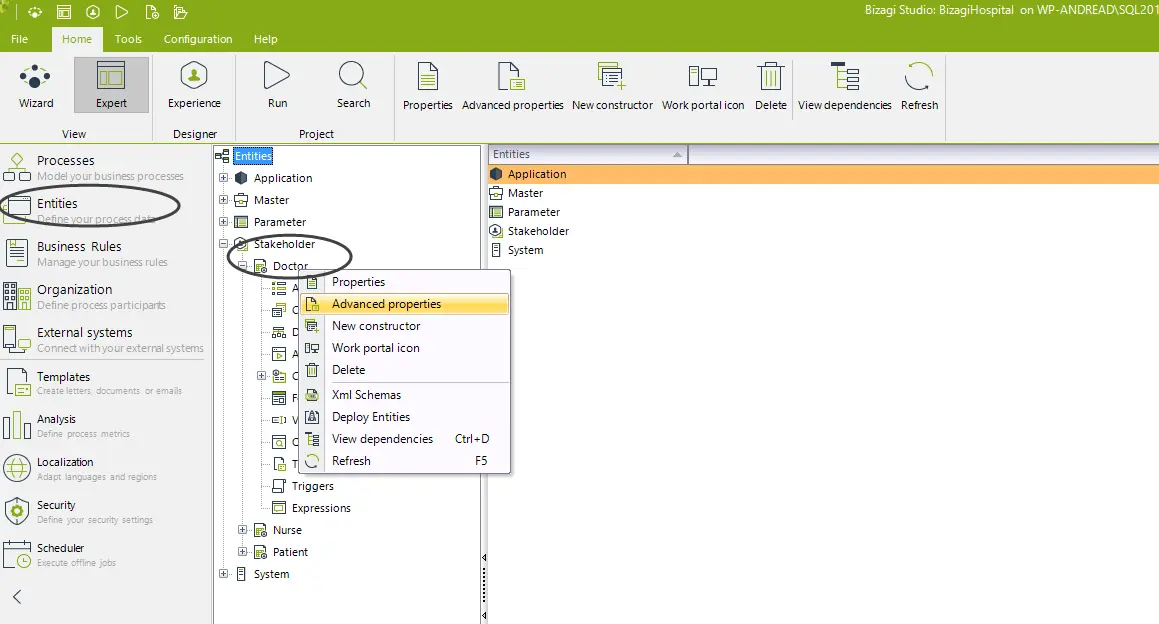This screenshot has height=624, width=1159.
Task: Select Application row in entities list
Action: point(823,174)
